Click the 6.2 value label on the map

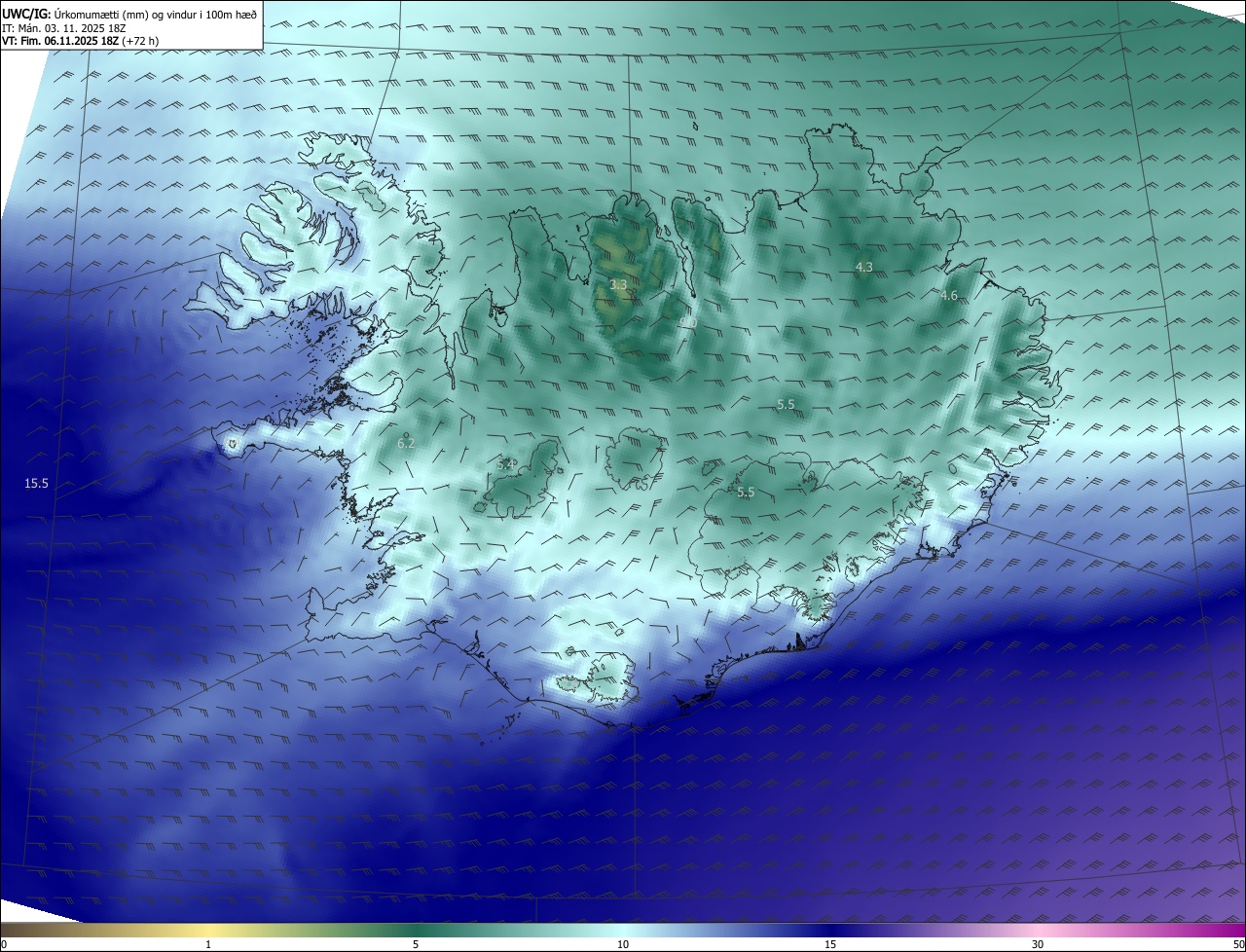click(x=406, y=444)
